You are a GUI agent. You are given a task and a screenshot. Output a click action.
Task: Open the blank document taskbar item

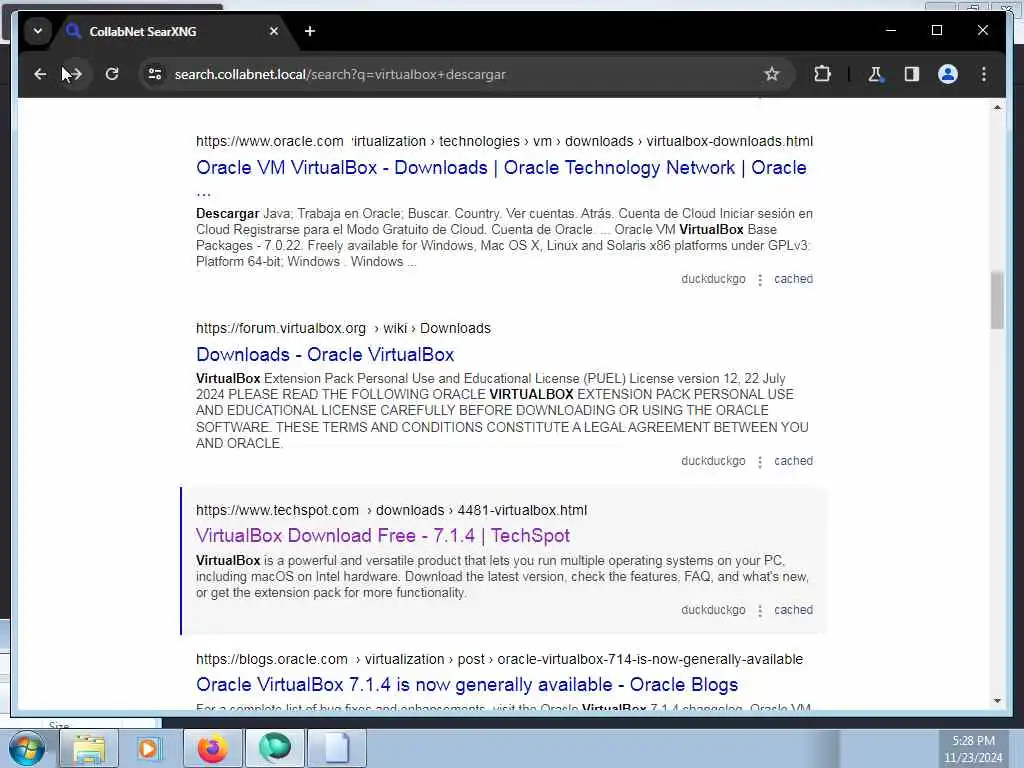(x=337, y=748)
